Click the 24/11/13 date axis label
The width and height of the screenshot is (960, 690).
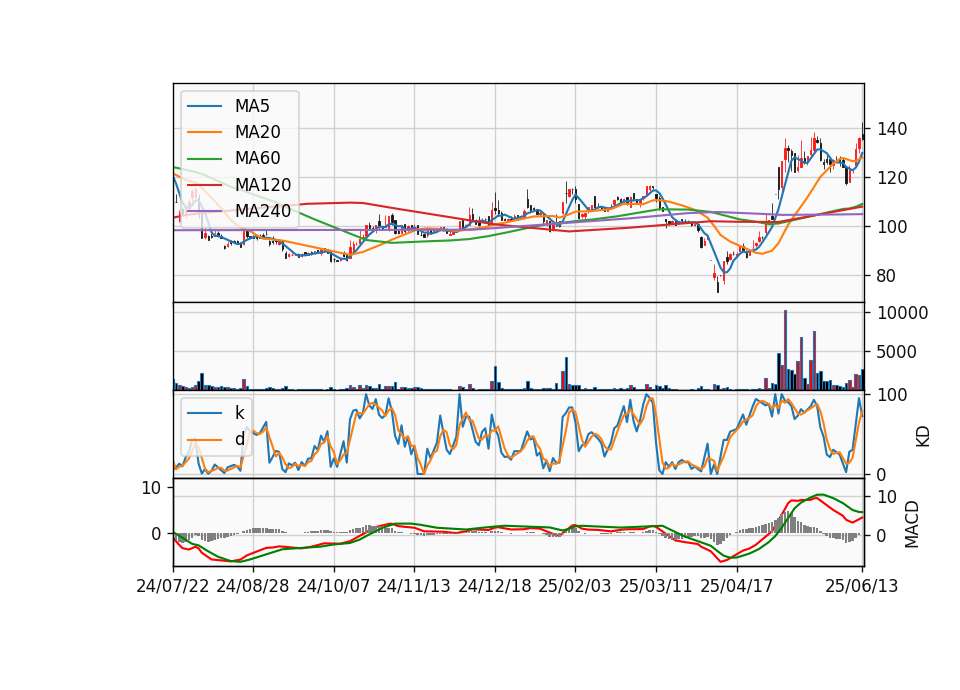tap(414, 586)
